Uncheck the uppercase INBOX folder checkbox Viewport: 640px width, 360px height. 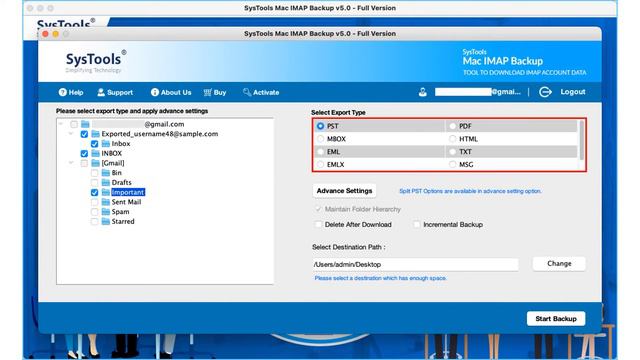point(84,153)
